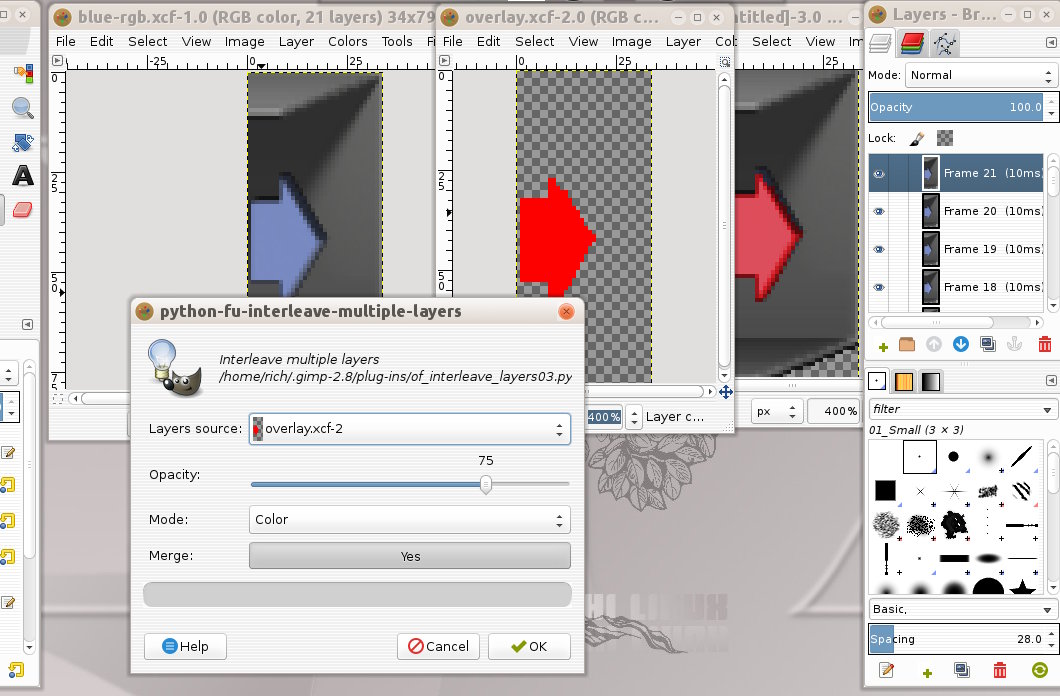Create a new layer group folder
The height and width of the screenshot is (696, 1060).
pos(907,345)
